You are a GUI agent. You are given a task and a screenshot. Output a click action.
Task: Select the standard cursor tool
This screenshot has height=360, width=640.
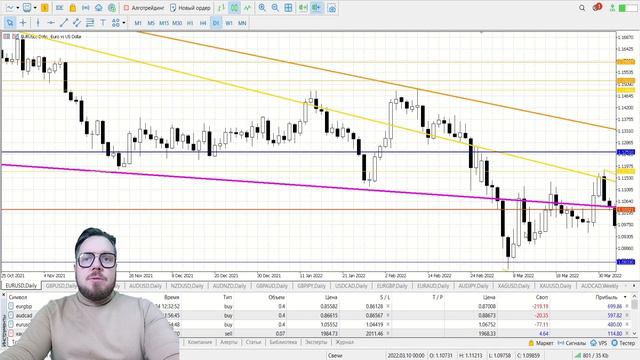click(x=10, y=23)
